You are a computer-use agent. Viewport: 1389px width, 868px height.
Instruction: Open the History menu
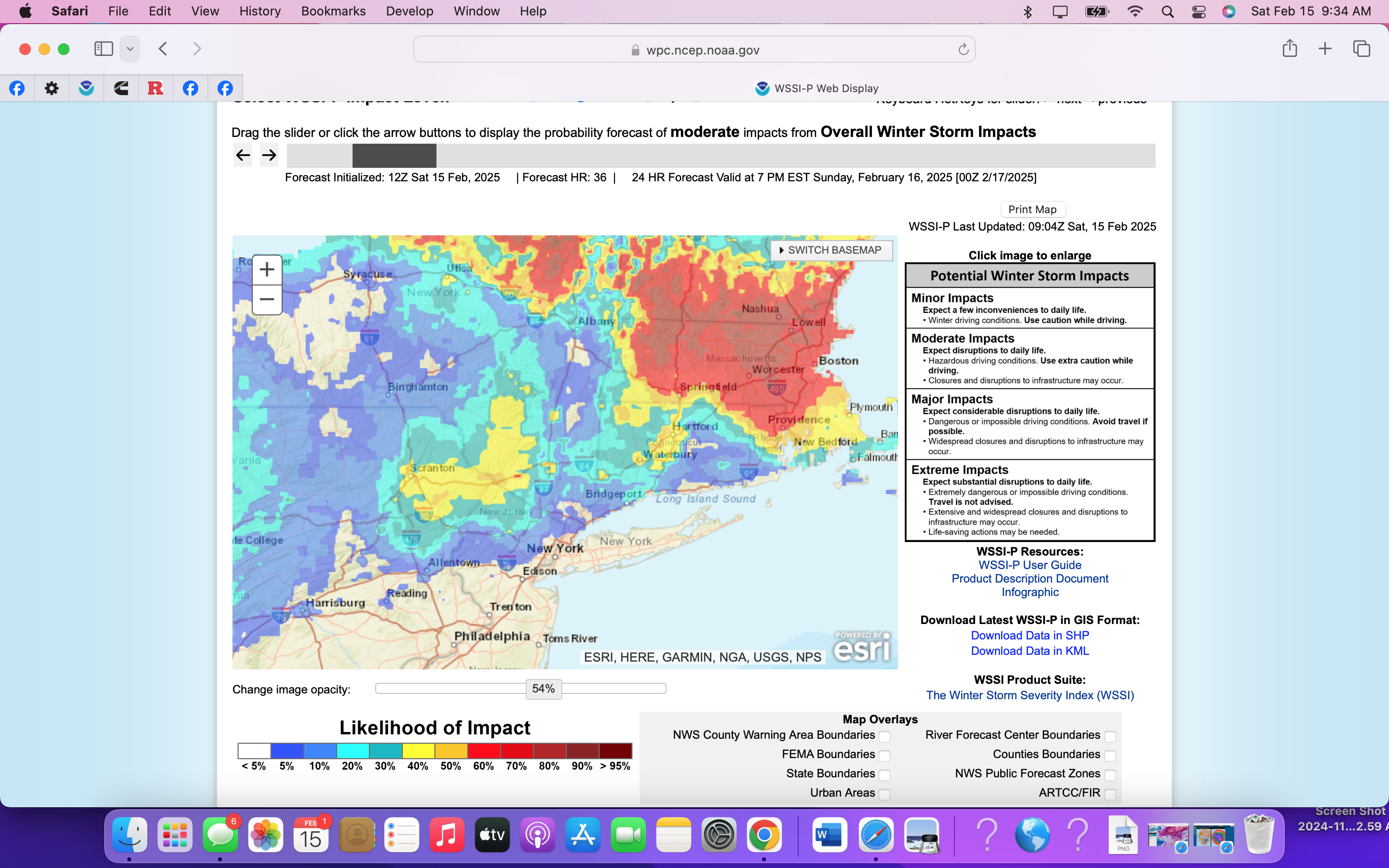click(260, 12)
